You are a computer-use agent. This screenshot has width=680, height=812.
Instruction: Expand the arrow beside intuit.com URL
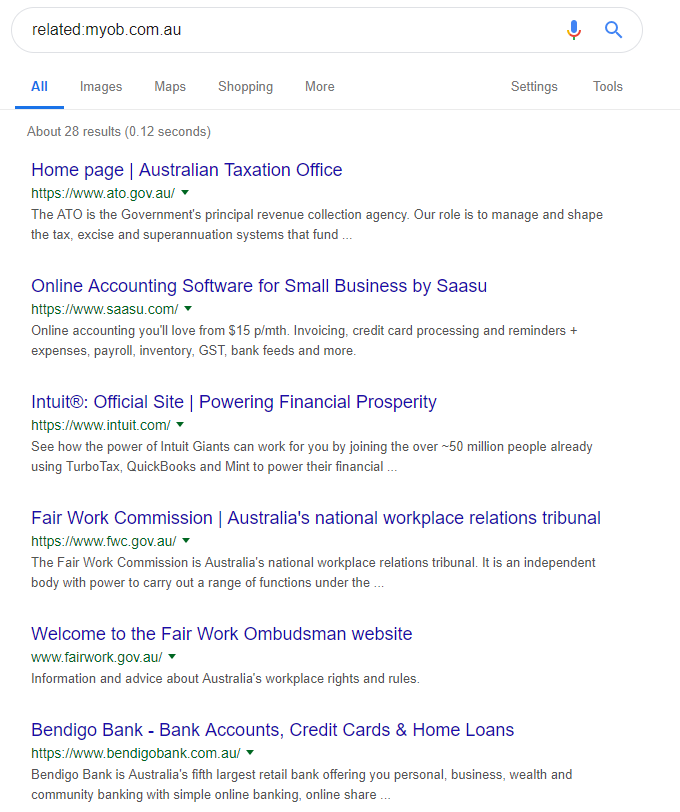[180, 425]
